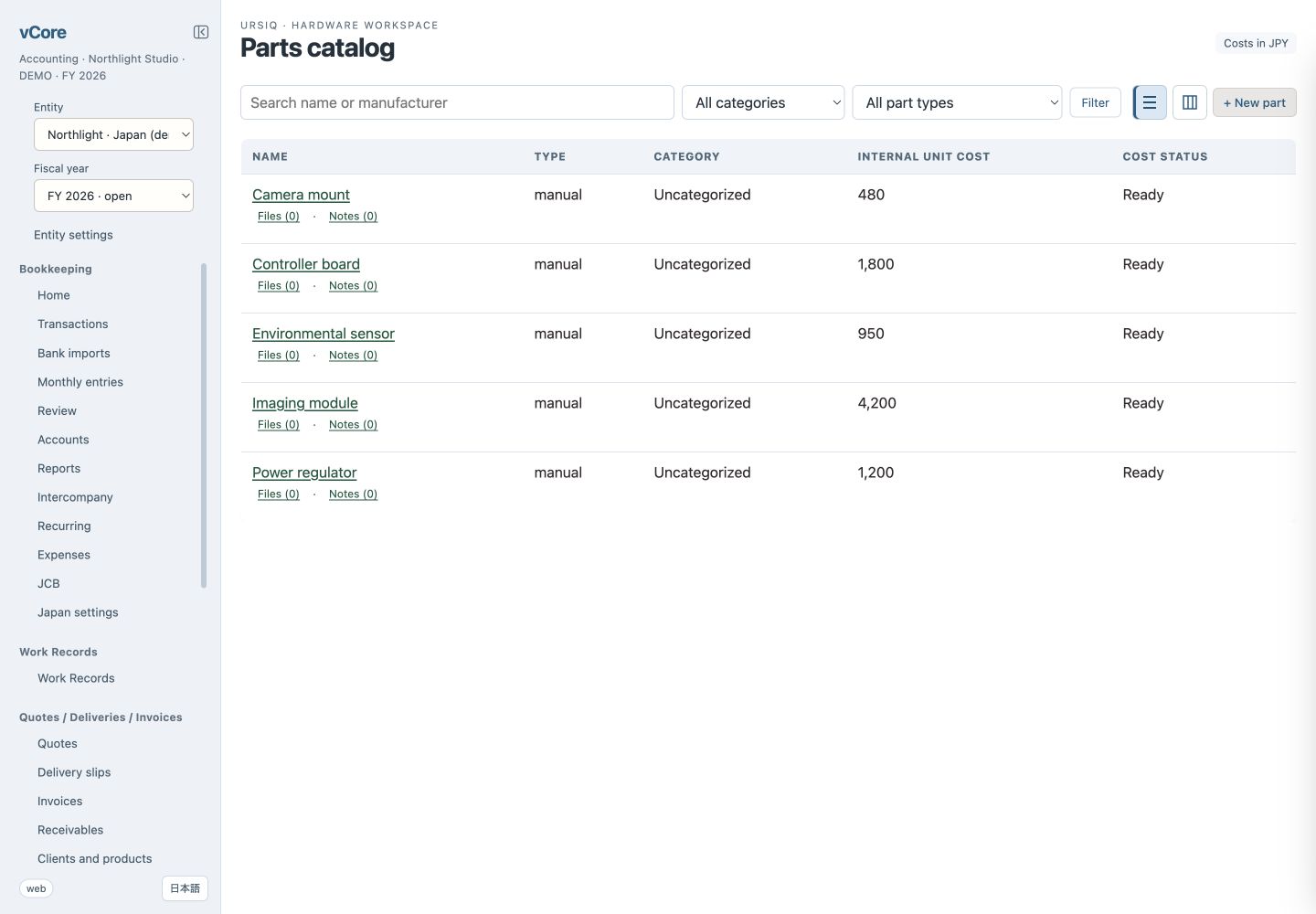Expand the All categories filter
The image size is (1316, 914).
[763, 102]
